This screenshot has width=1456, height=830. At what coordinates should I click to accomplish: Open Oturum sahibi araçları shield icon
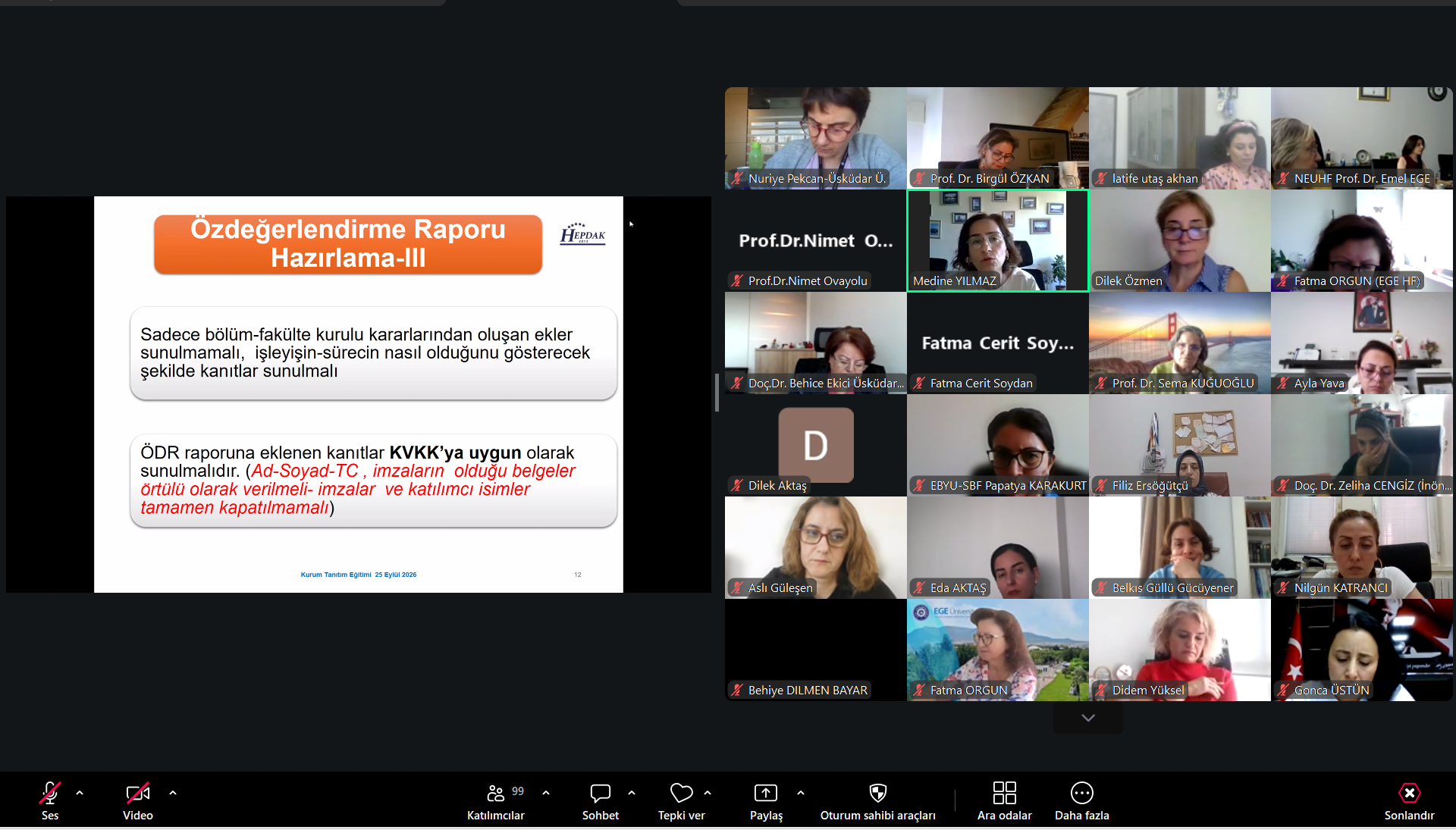[x=877, y=793]
